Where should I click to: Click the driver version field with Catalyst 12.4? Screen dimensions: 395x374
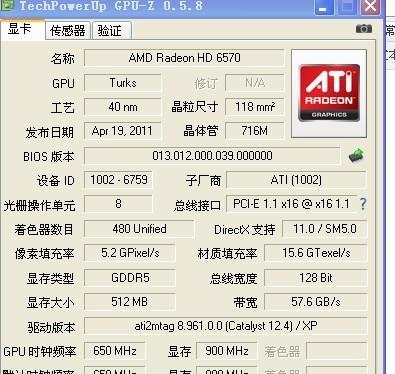226,326
